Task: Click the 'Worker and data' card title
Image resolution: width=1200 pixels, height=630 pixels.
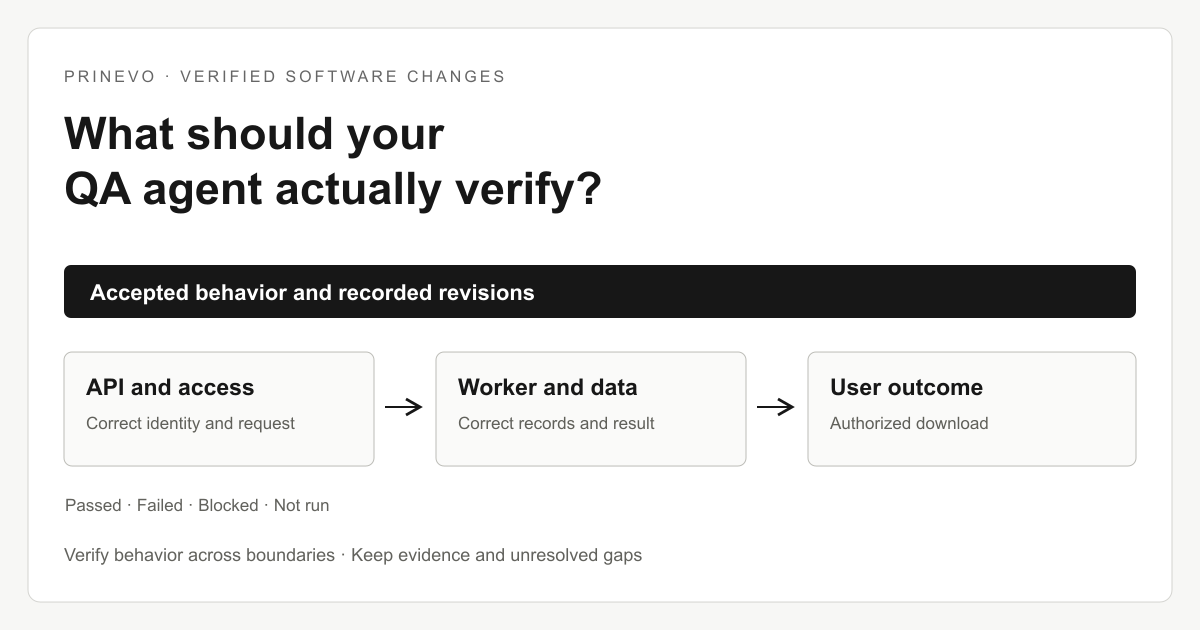Action: pos(547,387)
